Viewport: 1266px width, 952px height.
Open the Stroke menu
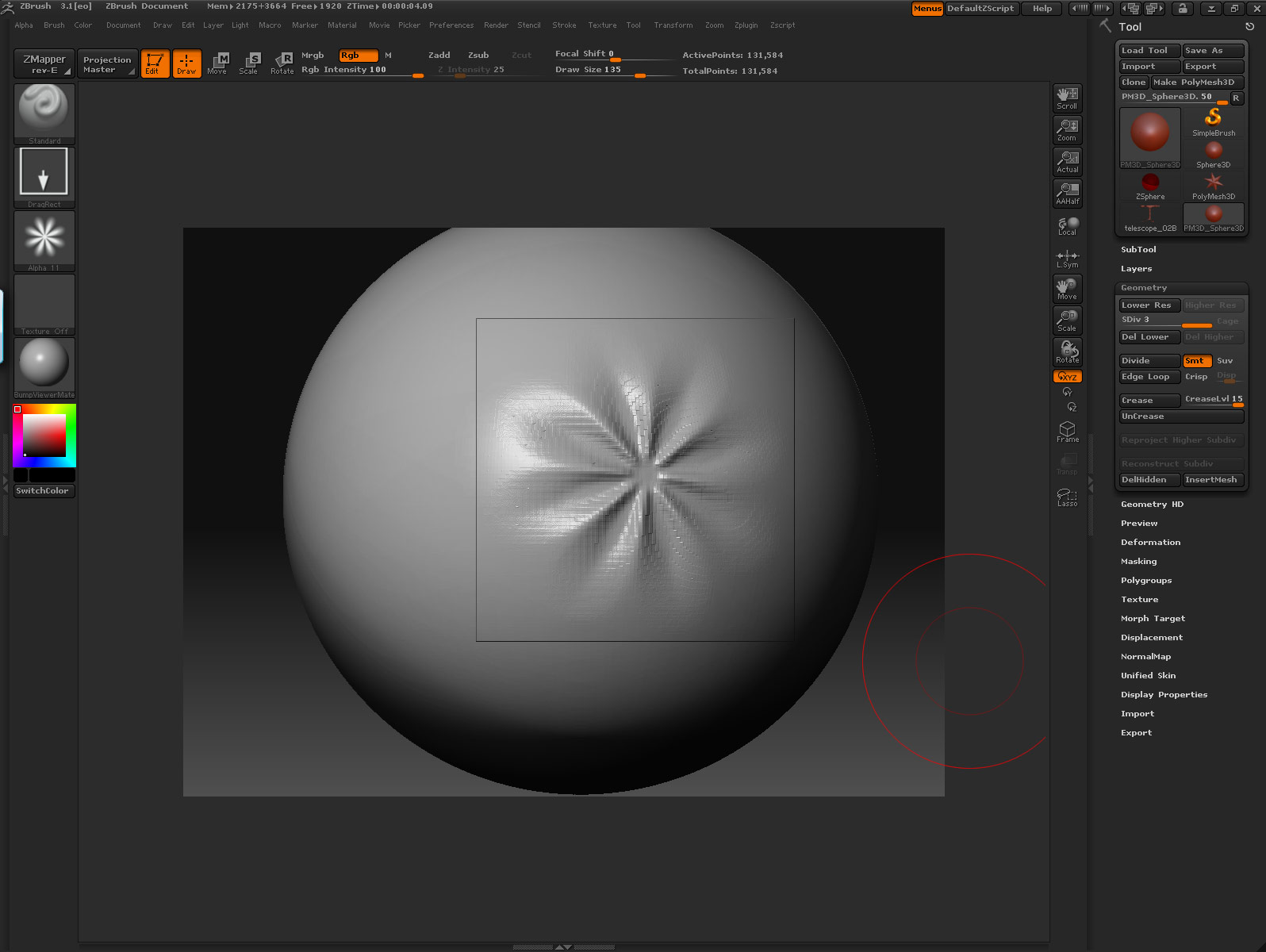564,25
